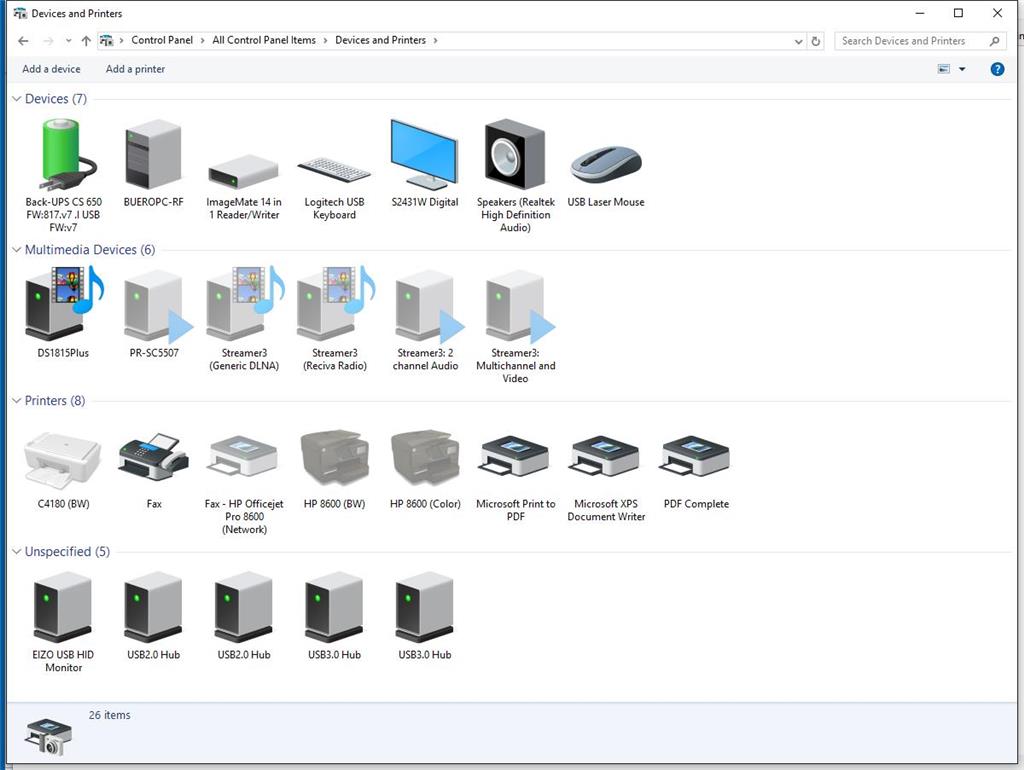Select the USB Laser Mouse icon
Viewport: 1024px width, 770px height.
click(606, 163)
